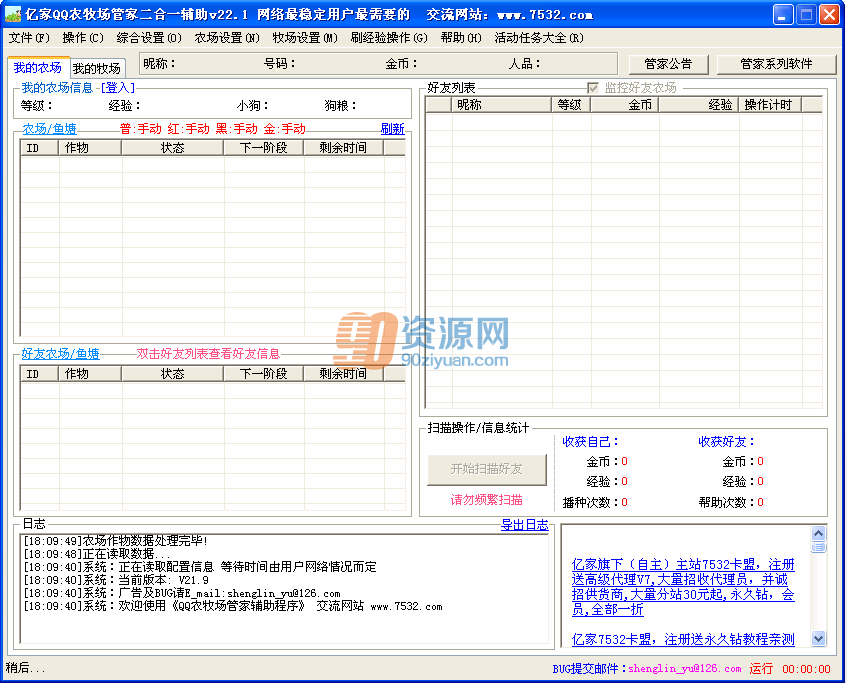Open the 牧场设置(M) menu
Image resolution: width=847 pixels, height=683 pixels.
pos(305,38)
